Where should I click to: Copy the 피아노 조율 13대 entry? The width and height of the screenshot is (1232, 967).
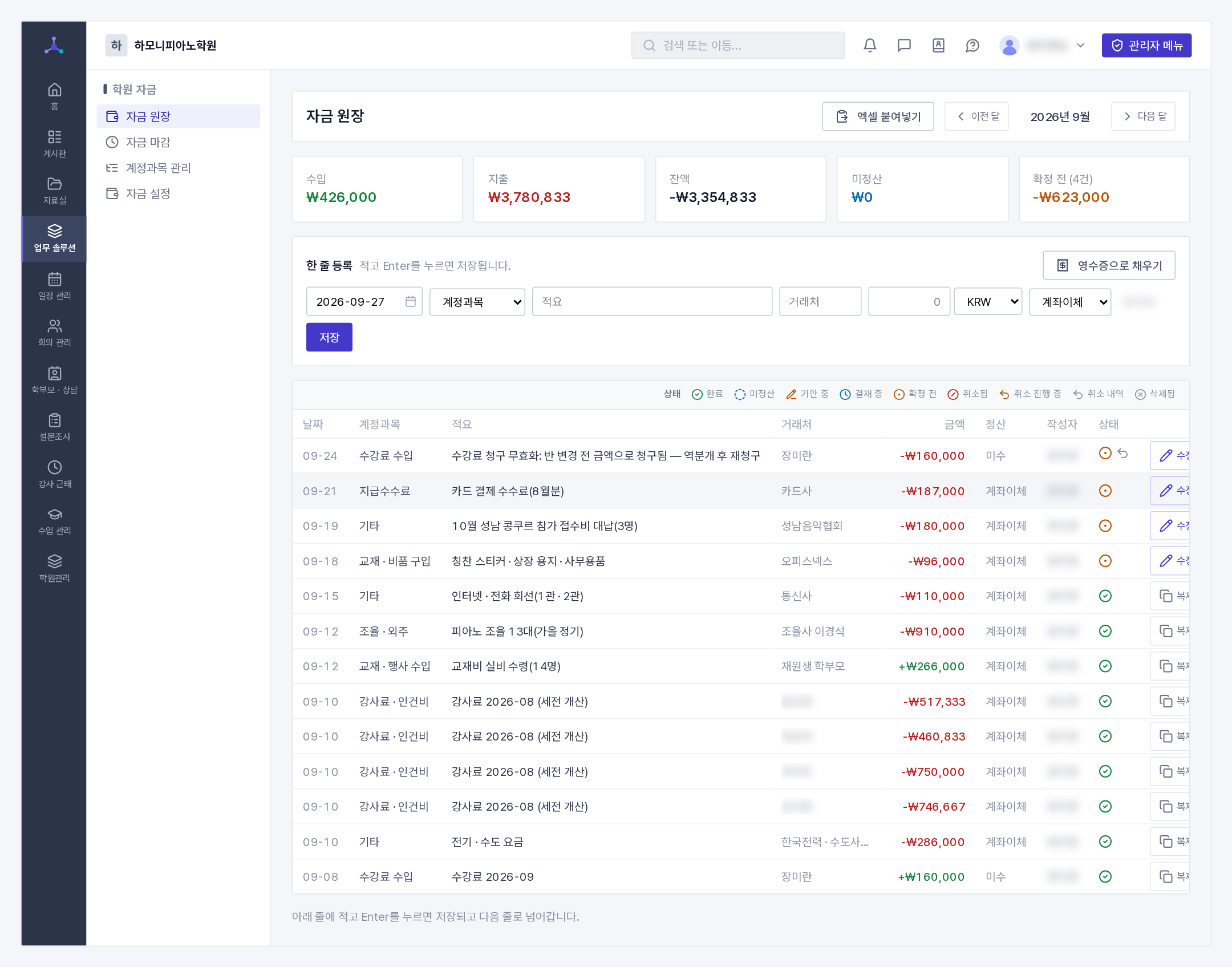tap(1170, 631)
